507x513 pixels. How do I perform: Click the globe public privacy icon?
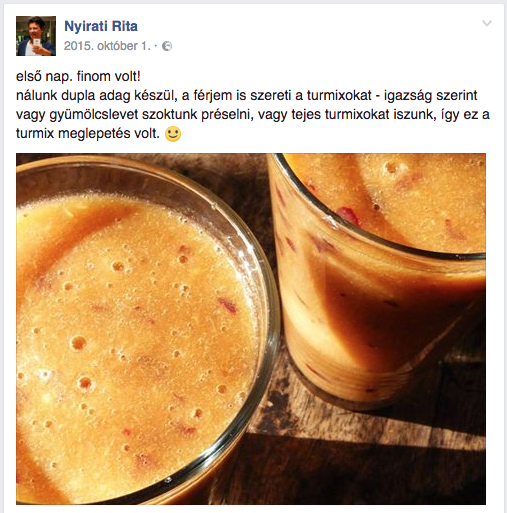(x=167, y=46)
